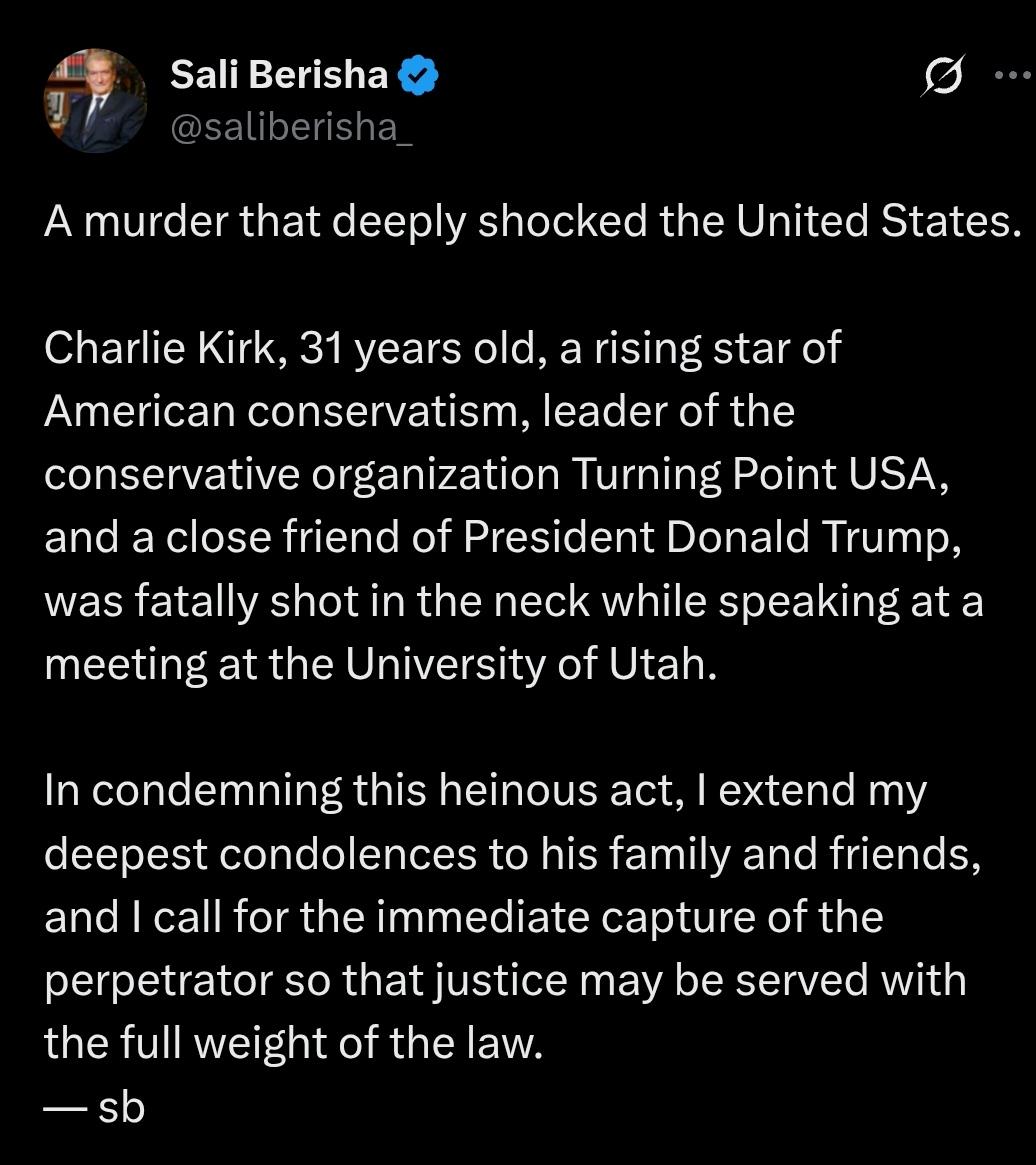Open the three-dot more options menu
1036x1165 pixels.
1013,75
